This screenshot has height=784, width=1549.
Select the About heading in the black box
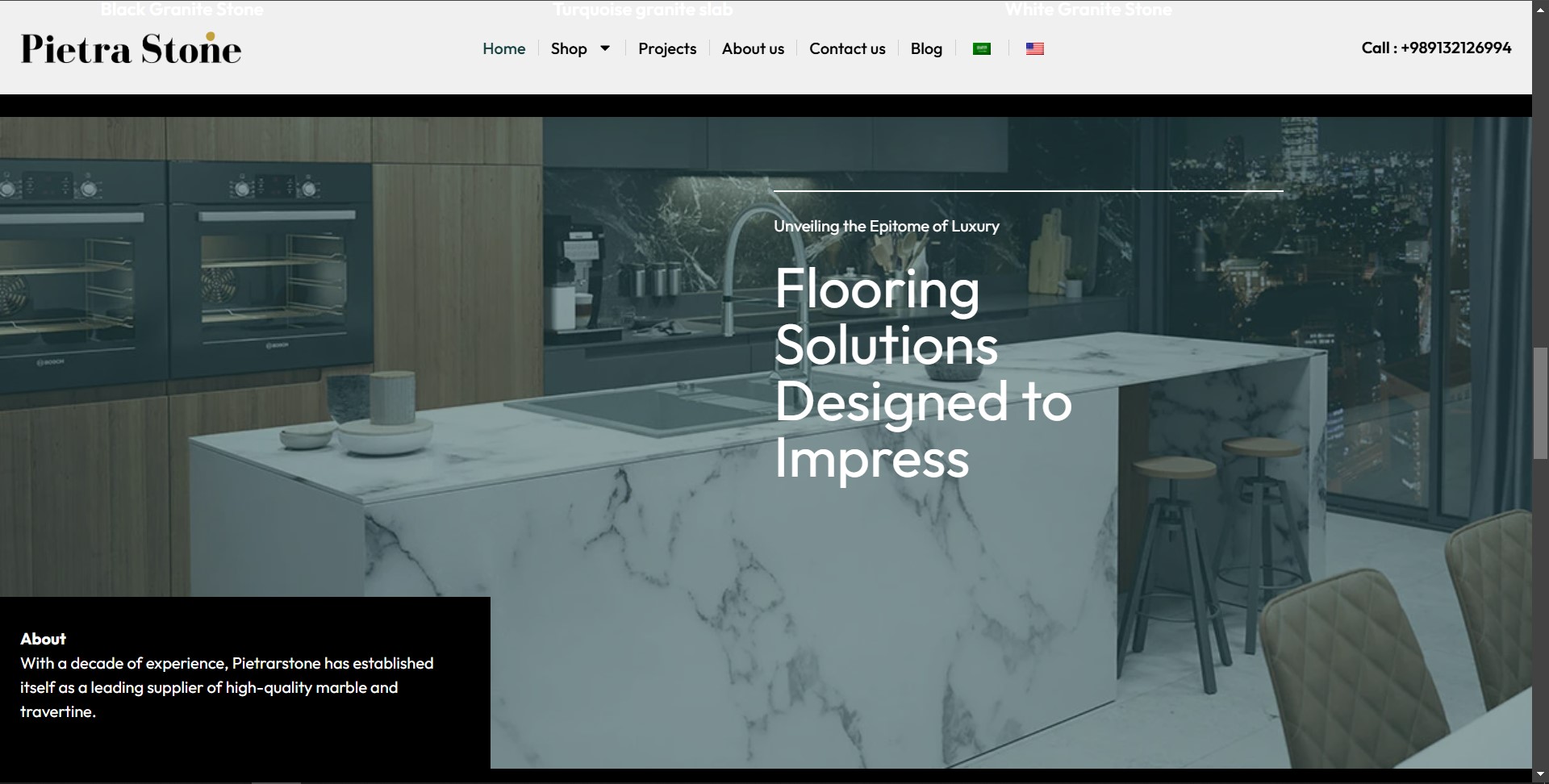tap(43, 639)
